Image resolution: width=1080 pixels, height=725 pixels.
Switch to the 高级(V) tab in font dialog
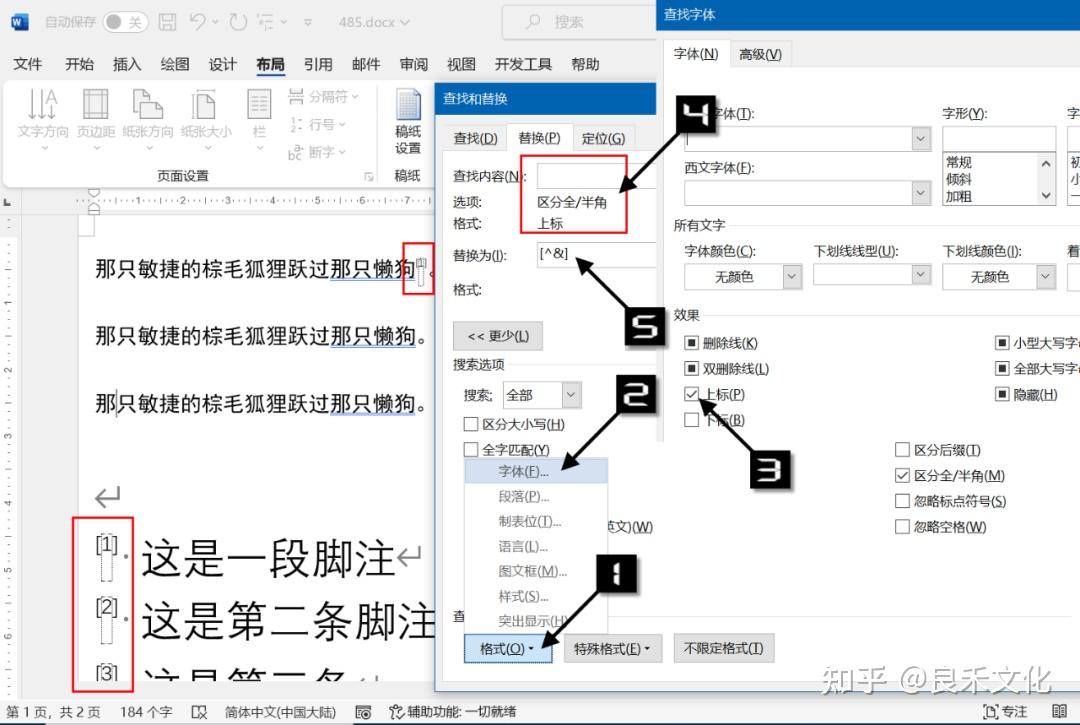click(760, 54)
